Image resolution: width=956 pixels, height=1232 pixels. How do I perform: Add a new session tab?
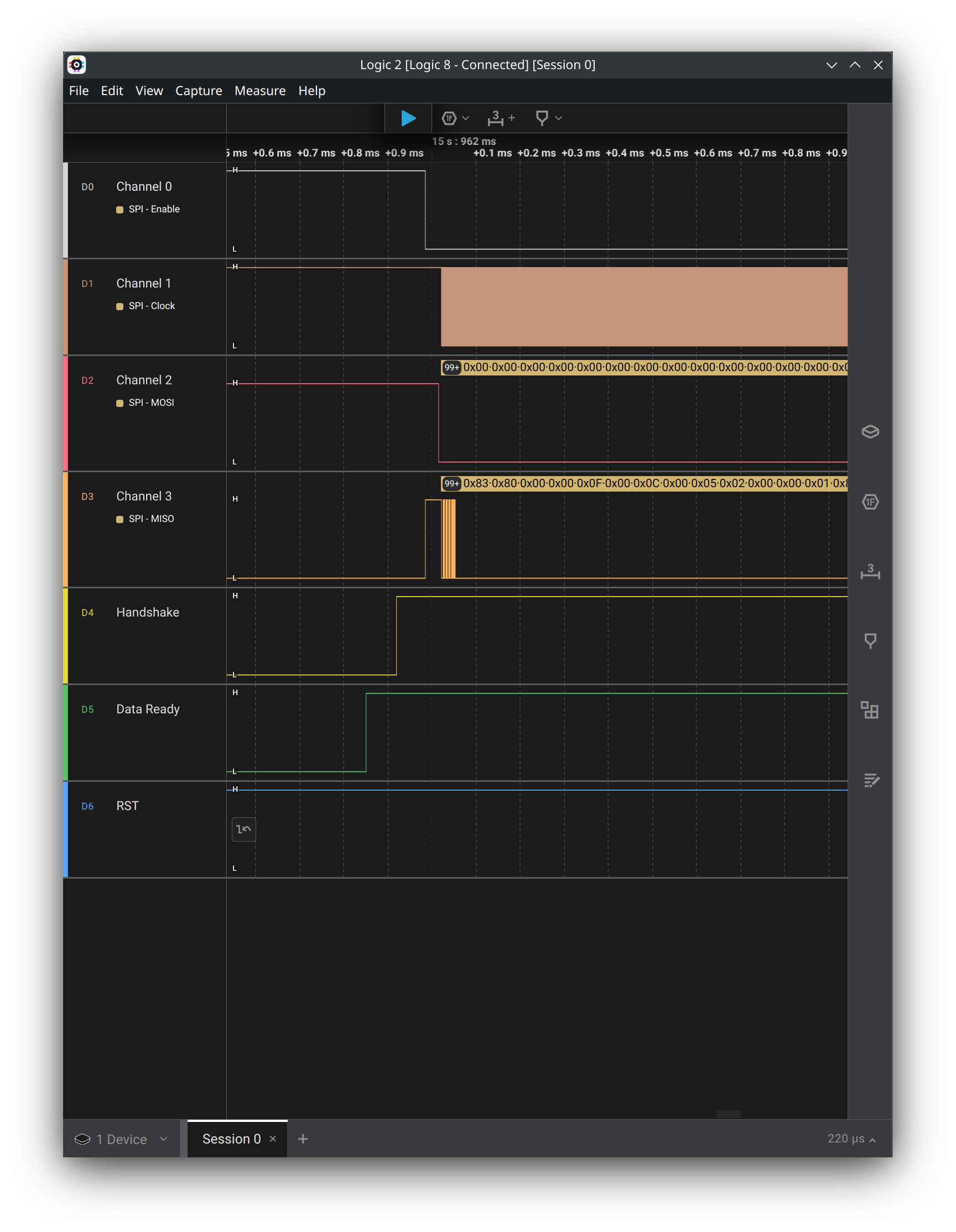[303, 1139]
